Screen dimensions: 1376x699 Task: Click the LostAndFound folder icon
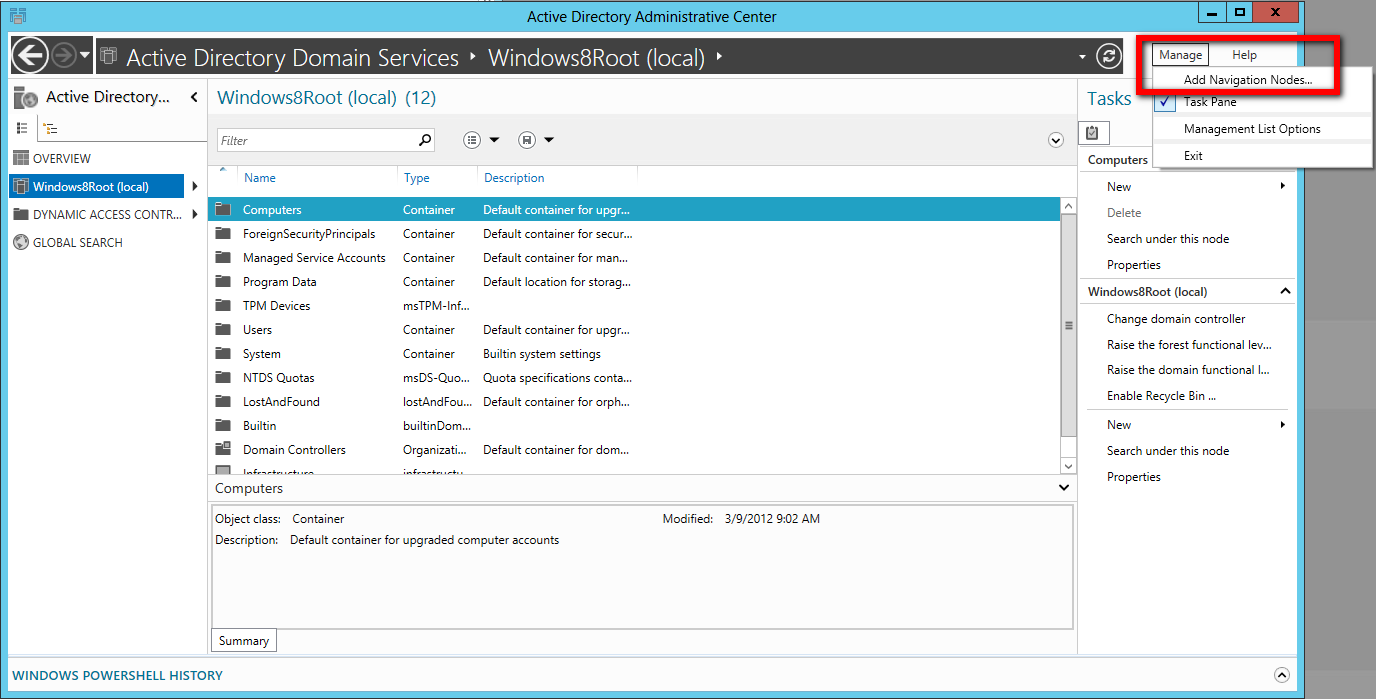(x=224, y=402)
